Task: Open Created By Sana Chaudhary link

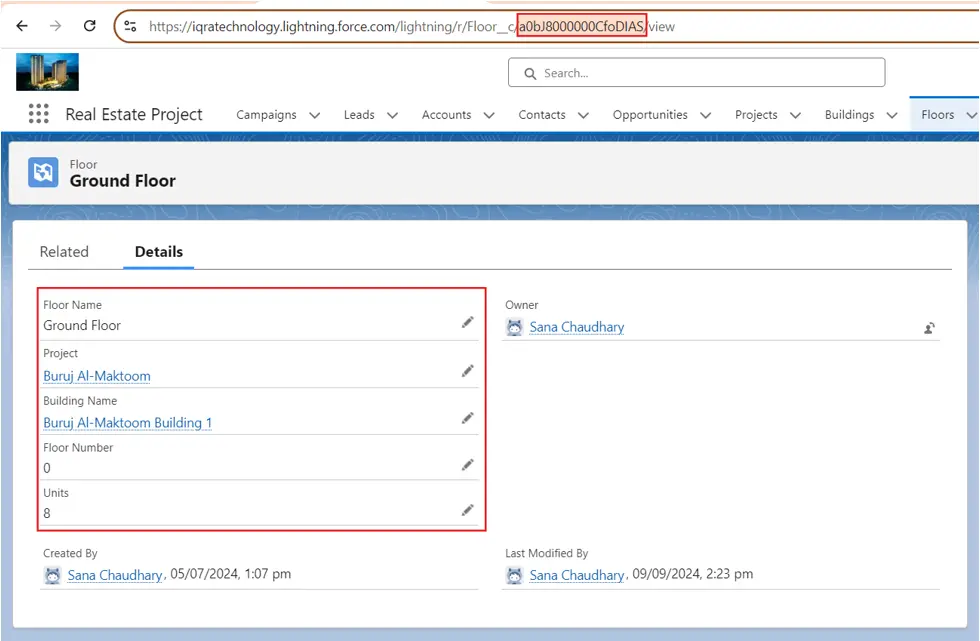Action: click(115, 575)
